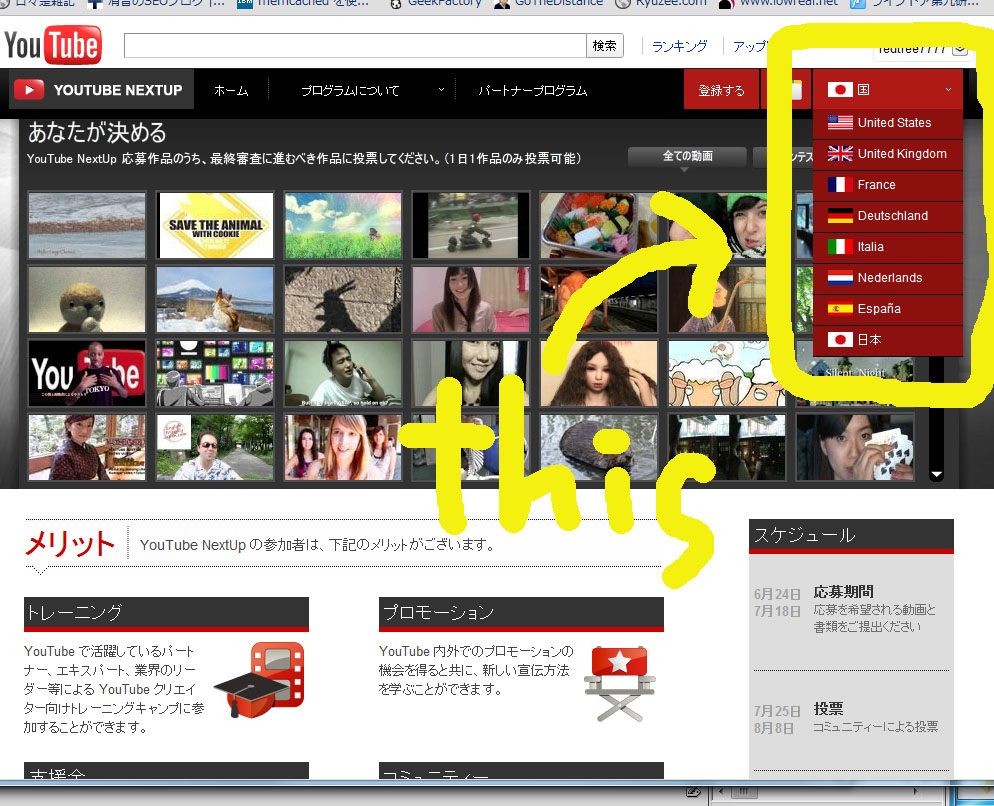
Task: Click the プロモーション section heading
Action: (521, 613)
